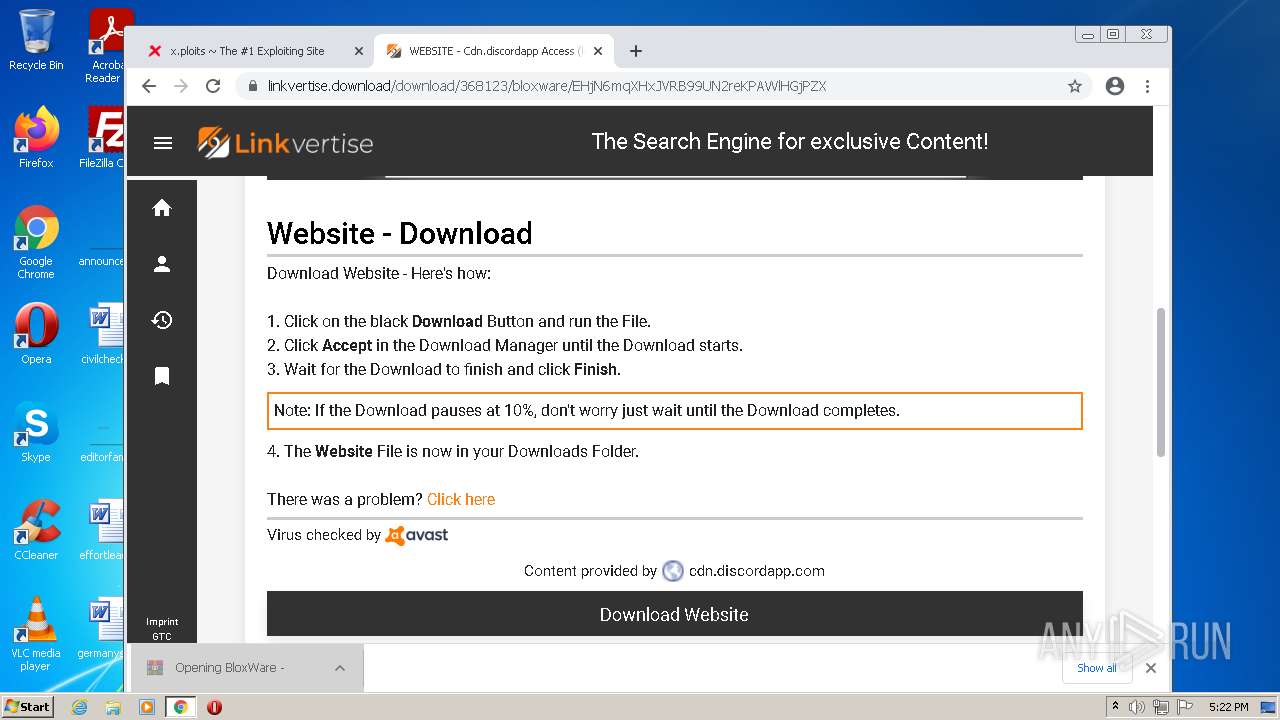Go to the Home sidebar icon
Screen dimensions: 1280x720
pyautogui.click(x=162, y=208)
